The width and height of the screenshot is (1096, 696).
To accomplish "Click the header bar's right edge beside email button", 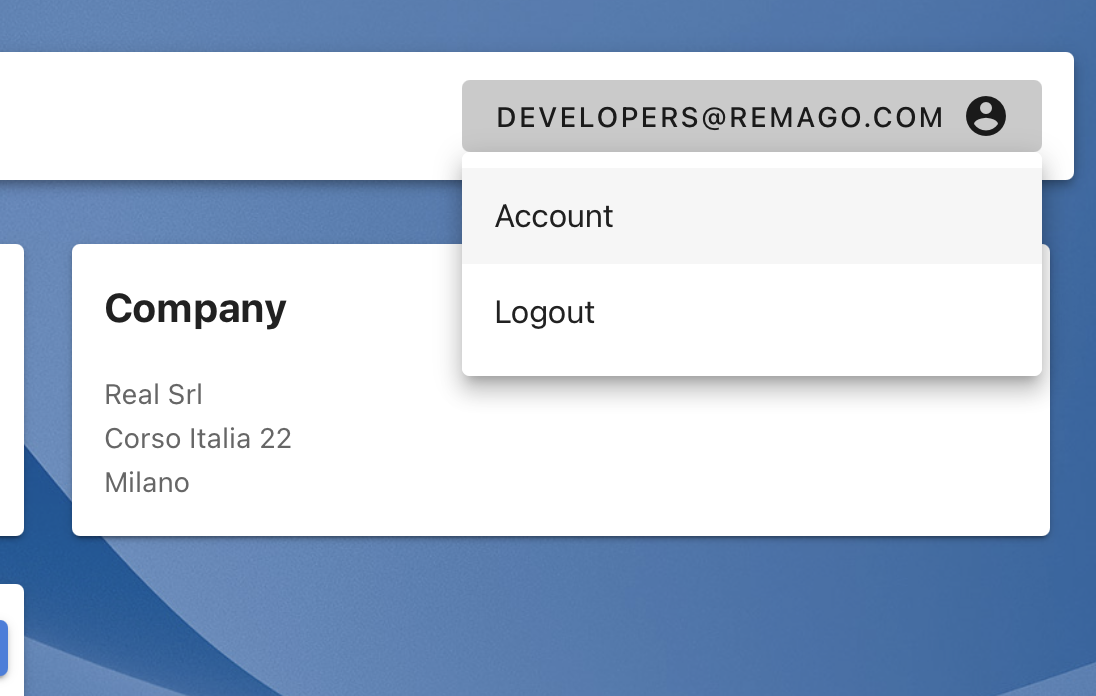I will (1058, 116).
